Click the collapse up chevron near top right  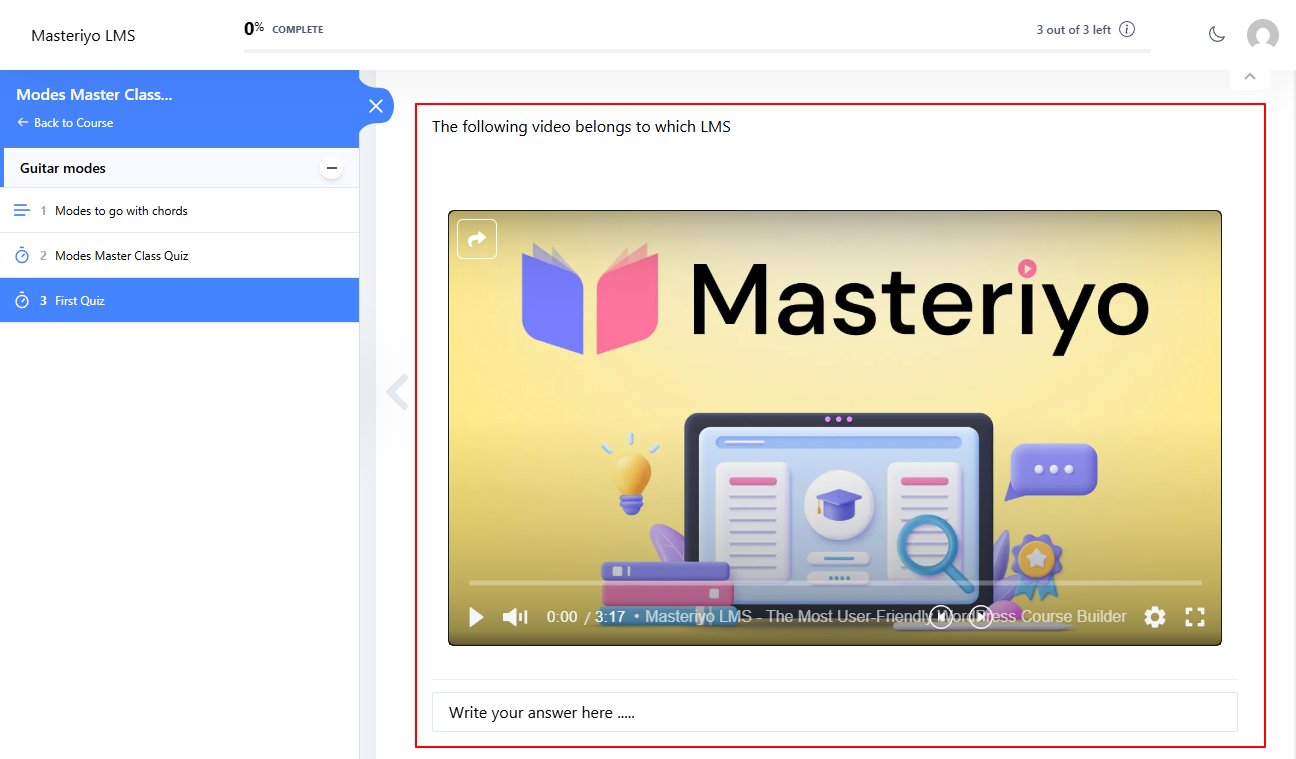[1249, 76]
